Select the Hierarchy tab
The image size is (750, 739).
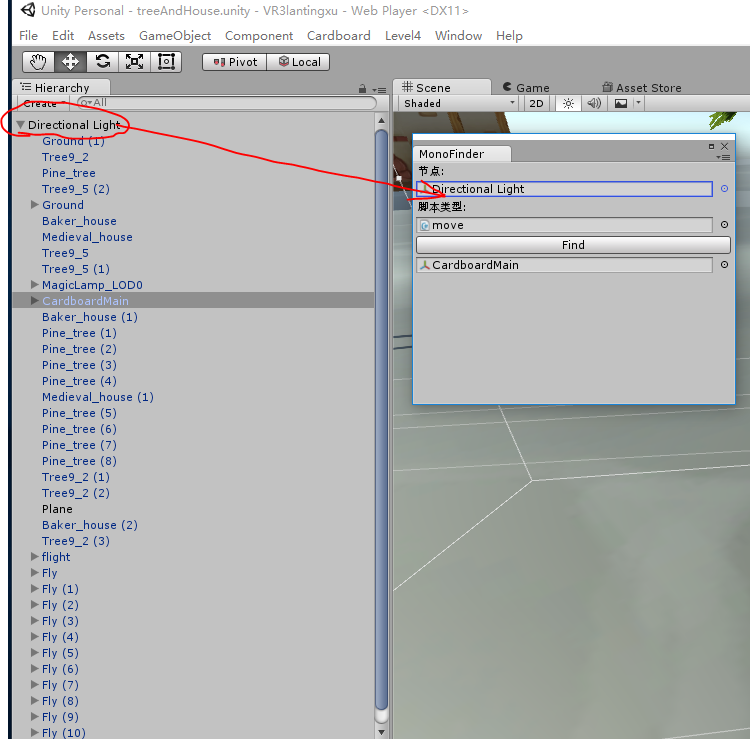point(62,88)
